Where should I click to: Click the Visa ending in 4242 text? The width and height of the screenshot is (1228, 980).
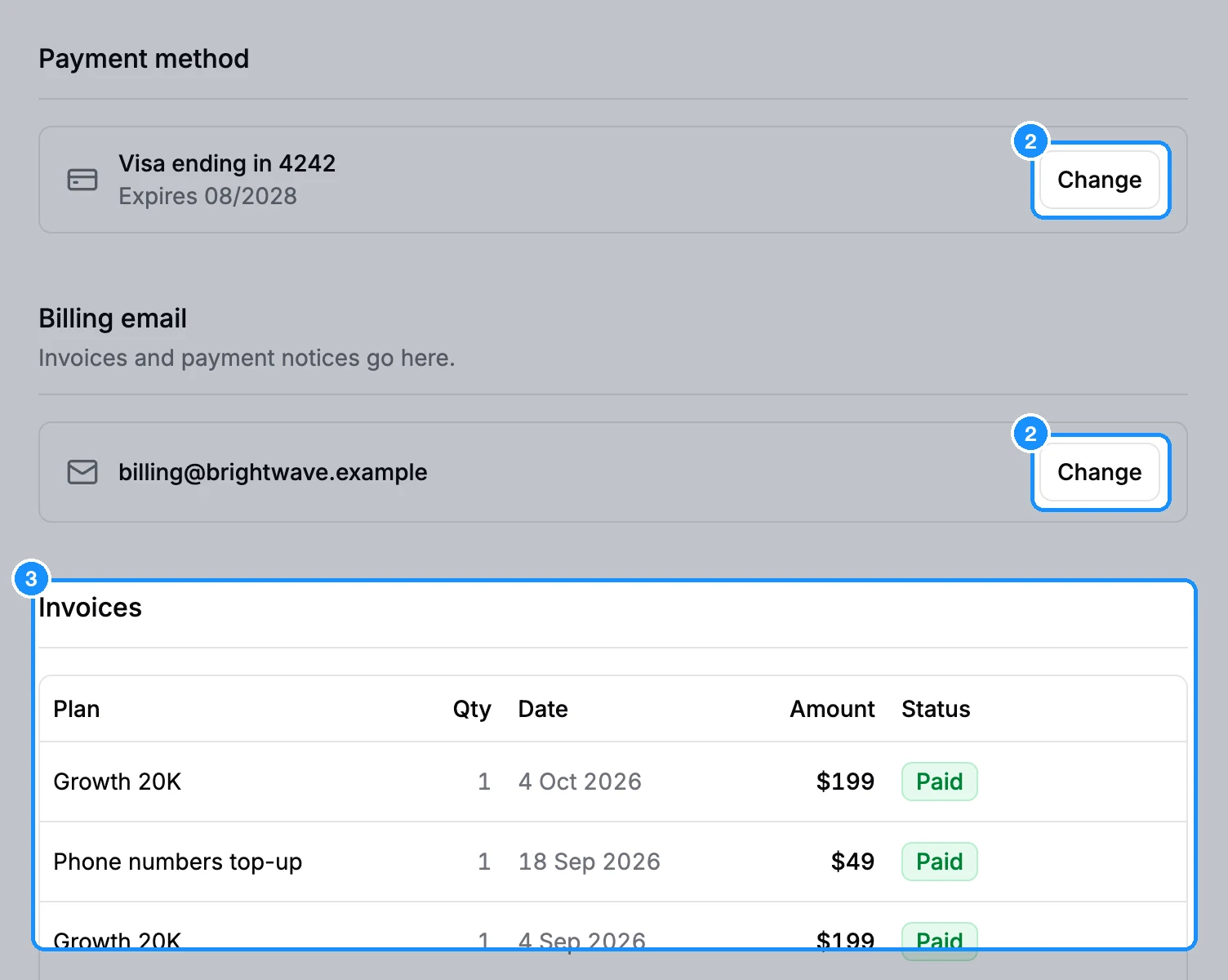coord(227,163)
